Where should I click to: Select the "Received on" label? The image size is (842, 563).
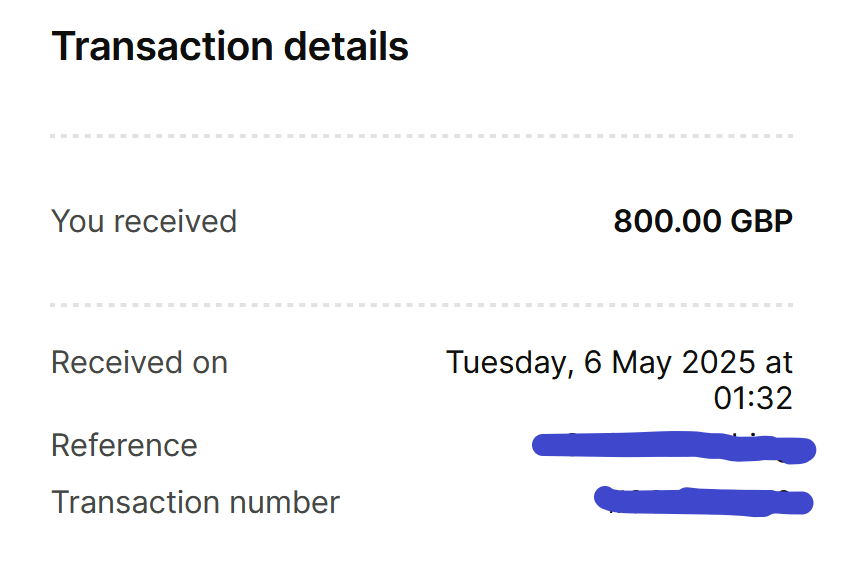tap(139, 362)
